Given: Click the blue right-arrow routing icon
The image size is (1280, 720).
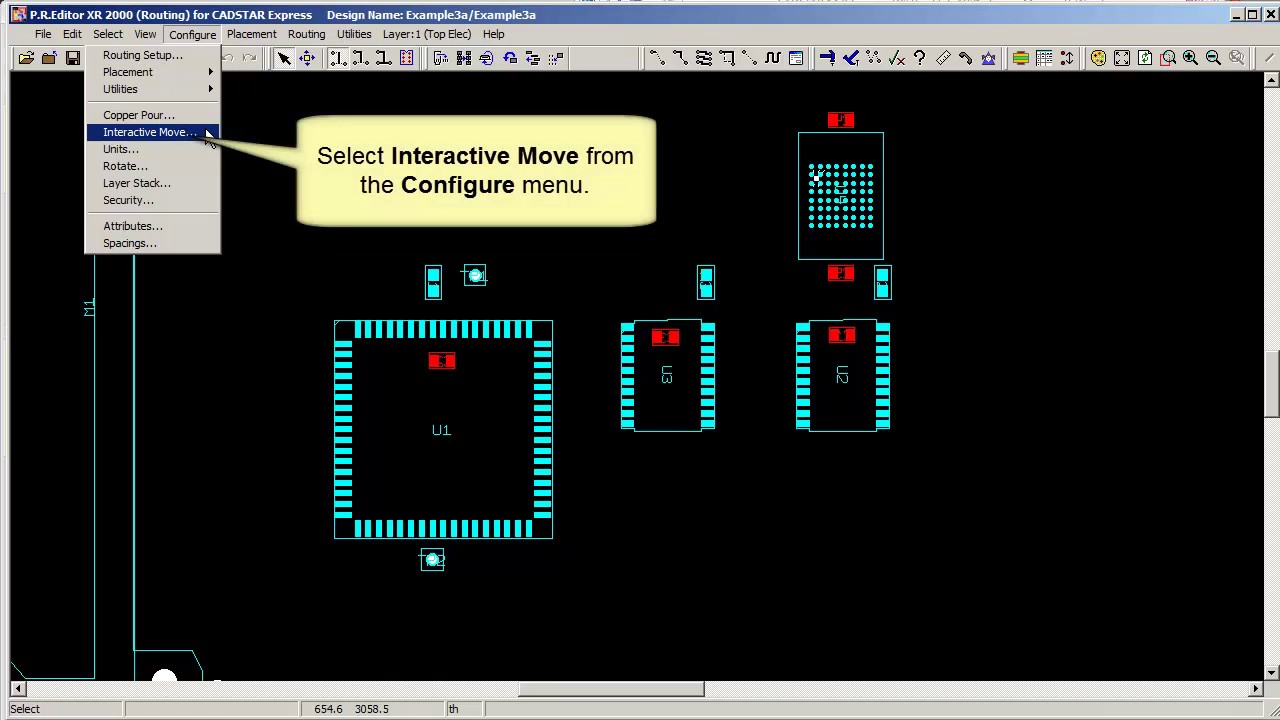Looking at the screenshot, I should 827,58.
